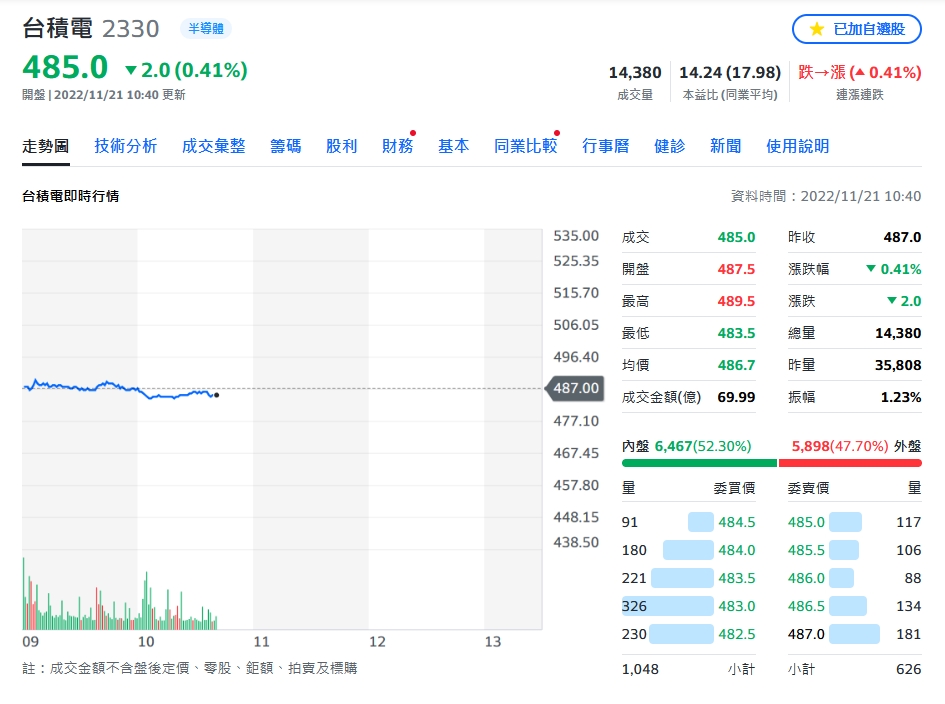Image resolution: width=945 pixels, height=704 pixels.
Task: Click the bid volume 326
Action: [634, 606]
